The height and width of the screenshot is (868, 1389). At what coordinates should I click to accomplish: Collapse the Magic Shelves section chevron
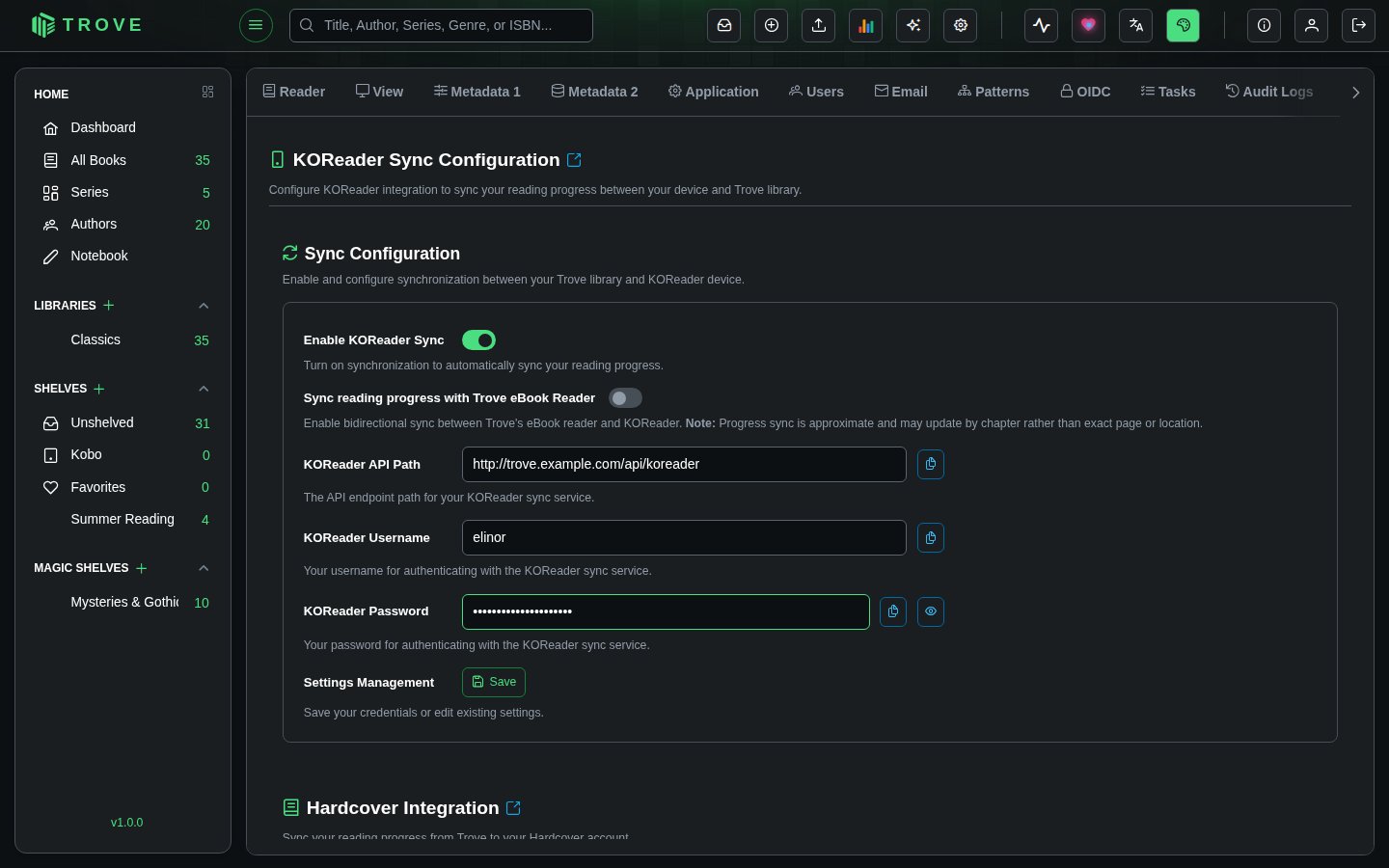[204, 568]
